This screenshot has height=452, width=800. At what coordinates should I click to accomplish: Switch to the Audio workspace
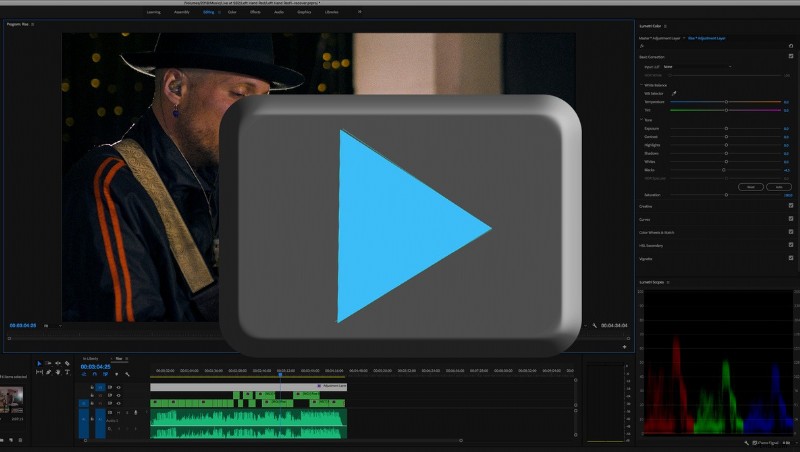tap(279, 12)
